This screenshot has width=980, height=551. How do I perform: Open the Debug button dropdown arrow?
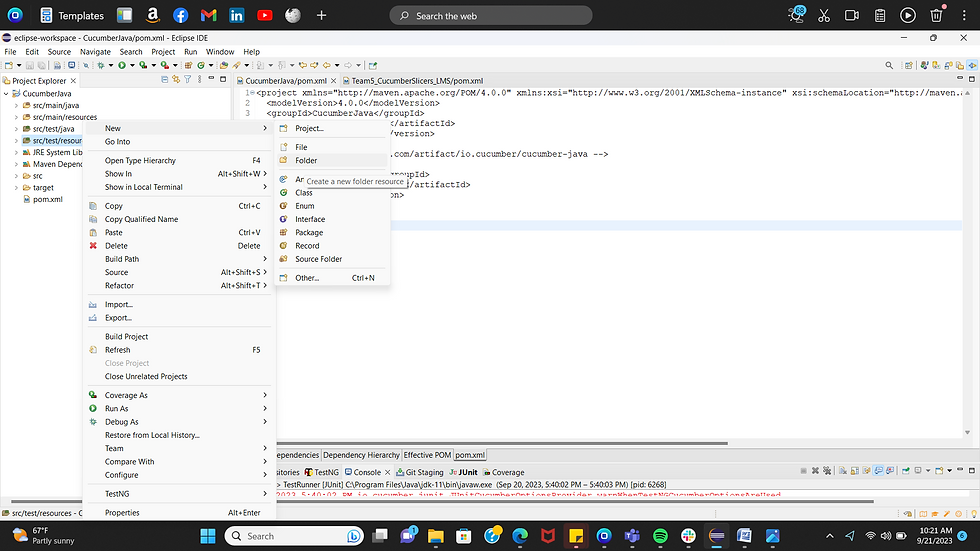(111, 65)
